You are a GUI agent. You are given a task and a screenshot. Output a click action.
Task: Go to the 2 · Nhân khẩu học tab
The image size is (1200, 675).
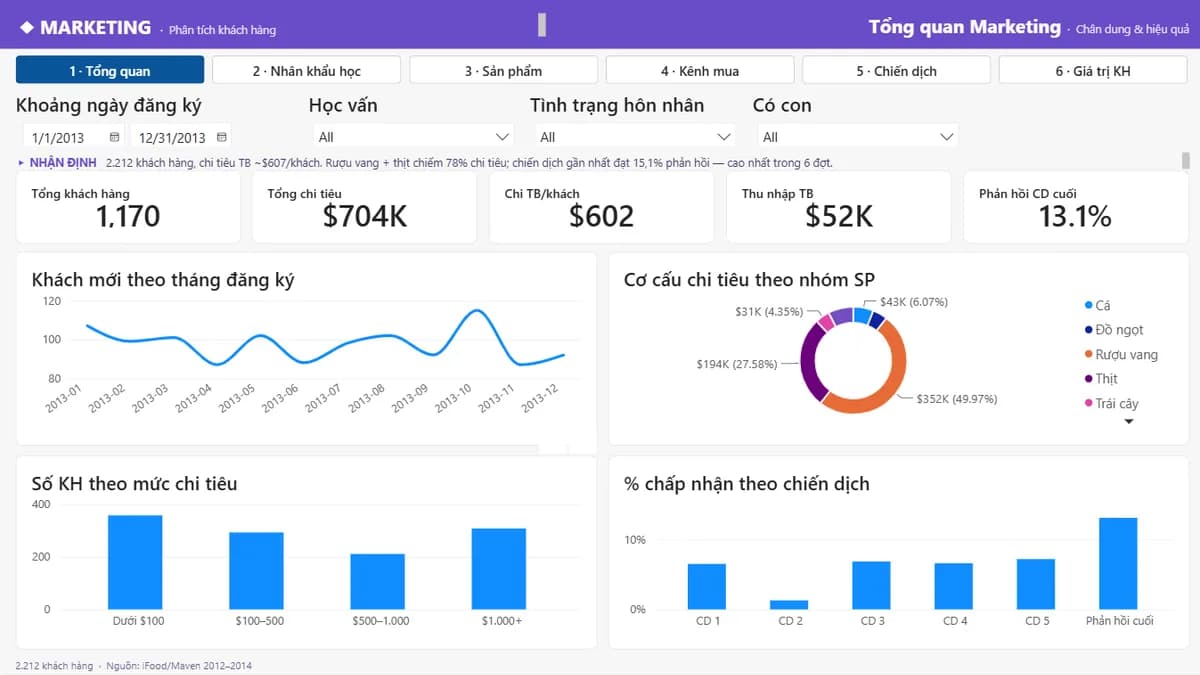(306, 70)
